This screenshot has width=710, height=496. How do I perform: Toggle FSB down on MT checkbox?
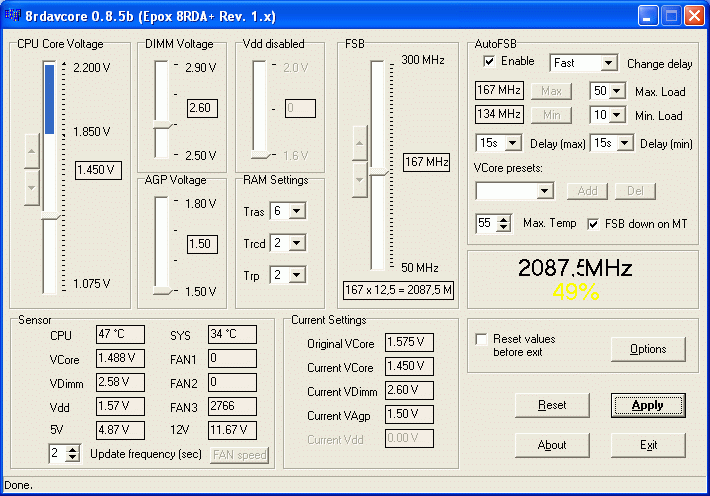pos(593,224)
